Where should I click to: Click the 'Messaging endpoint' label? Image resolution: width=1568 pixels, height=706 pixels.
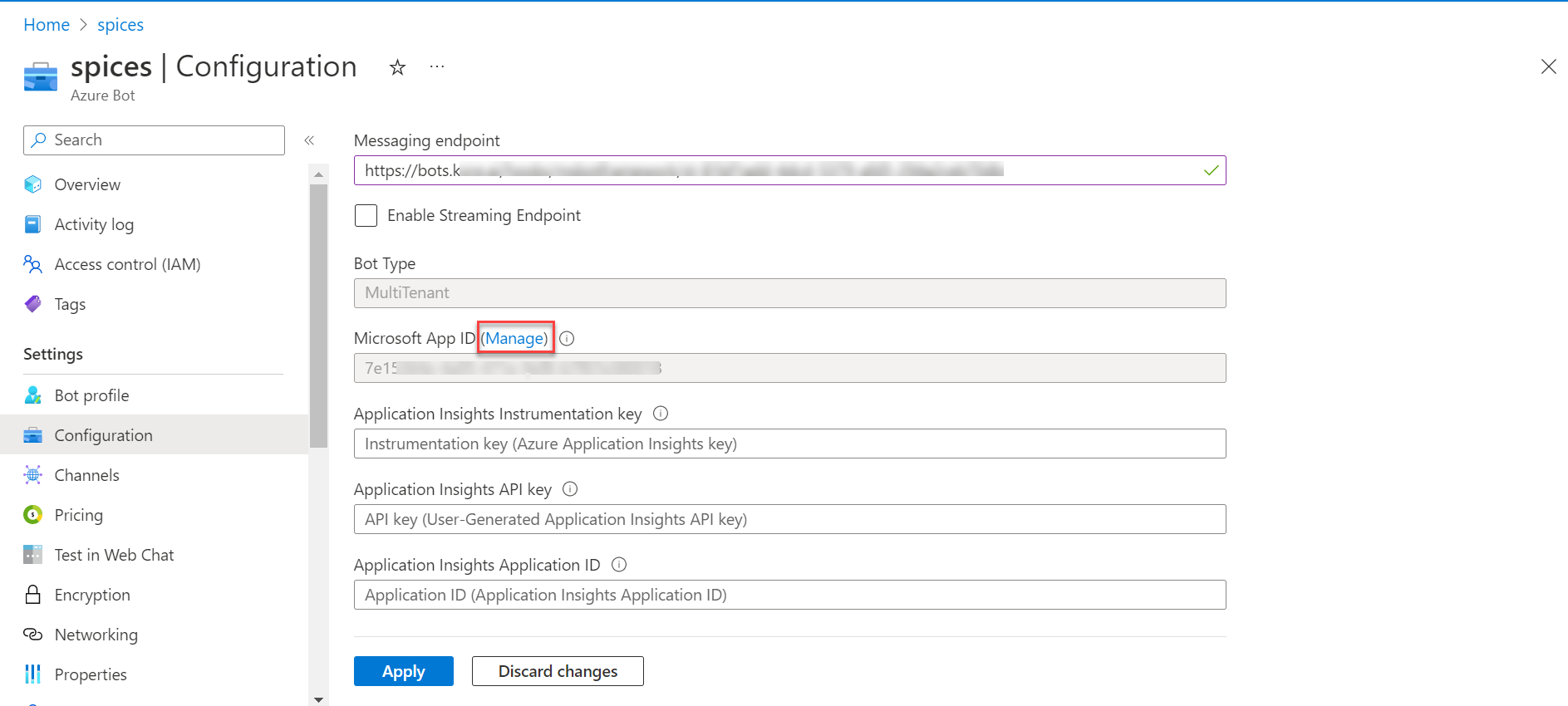pyautogui.click(x=427, y=140)
